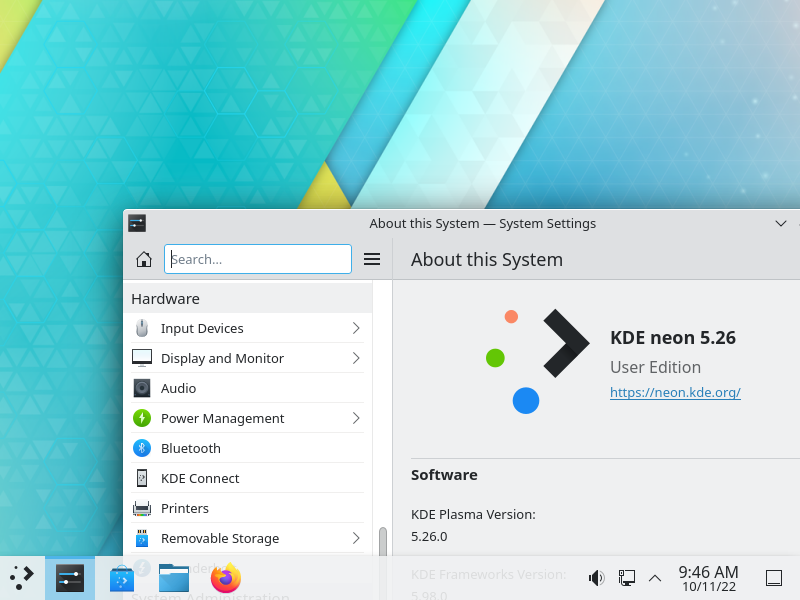The width and height of the screenshot is (800, 600).
Task: Follow the https://neon.kde.org/ link
Action: tap(675, 392)
